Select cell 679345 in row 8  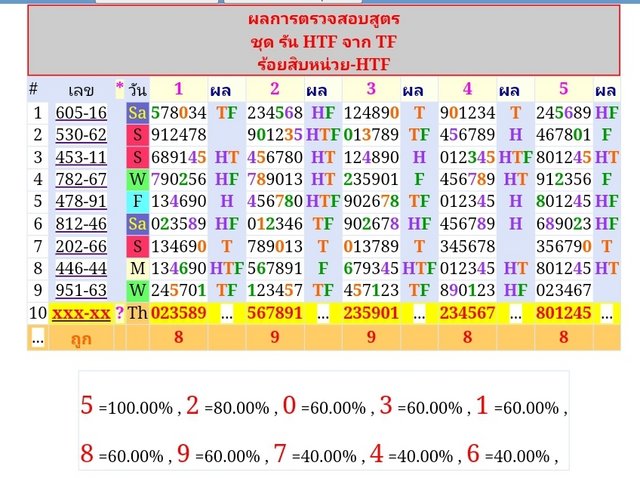point(371,269)
